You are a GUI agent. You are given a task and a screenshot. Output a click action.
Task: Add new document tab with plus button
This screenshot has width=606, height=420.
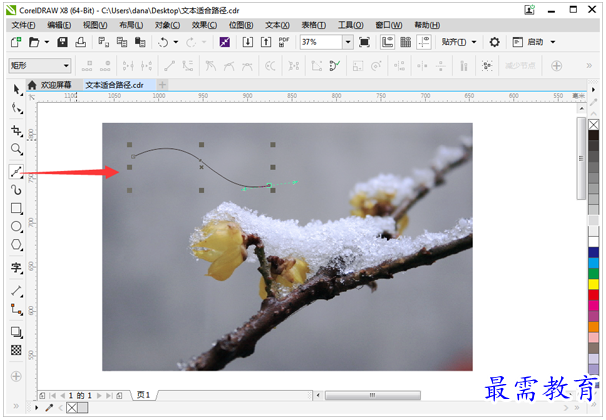[x=162, y=85]
